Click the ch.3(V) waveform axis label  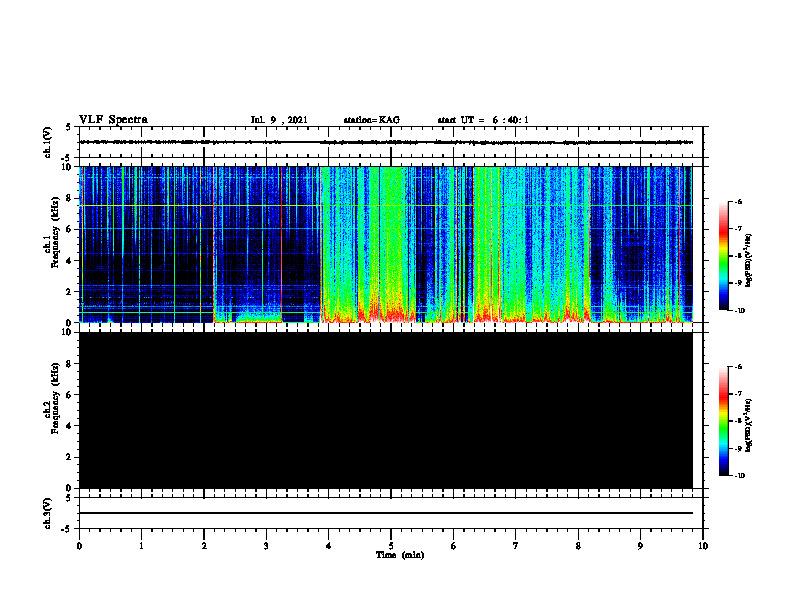click(x=48, y=513)
